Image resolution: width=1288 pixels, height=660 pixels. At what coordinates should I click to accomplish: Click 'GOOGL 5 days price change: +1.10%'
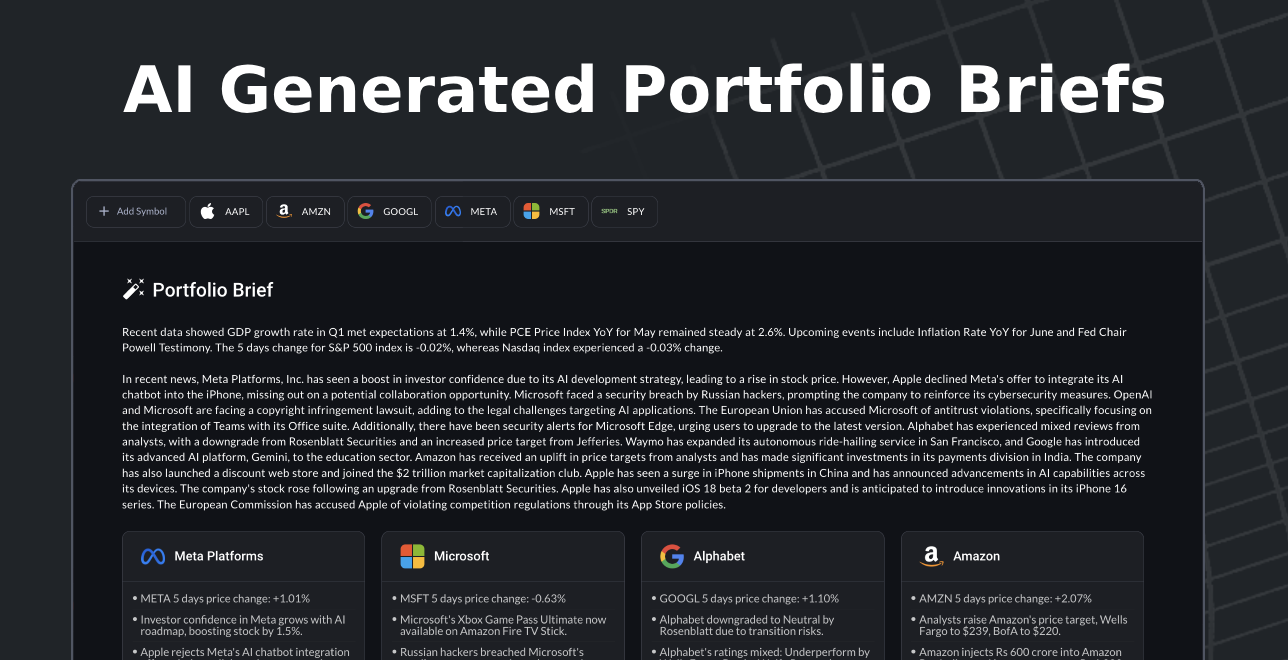click(x=749, y=599)
